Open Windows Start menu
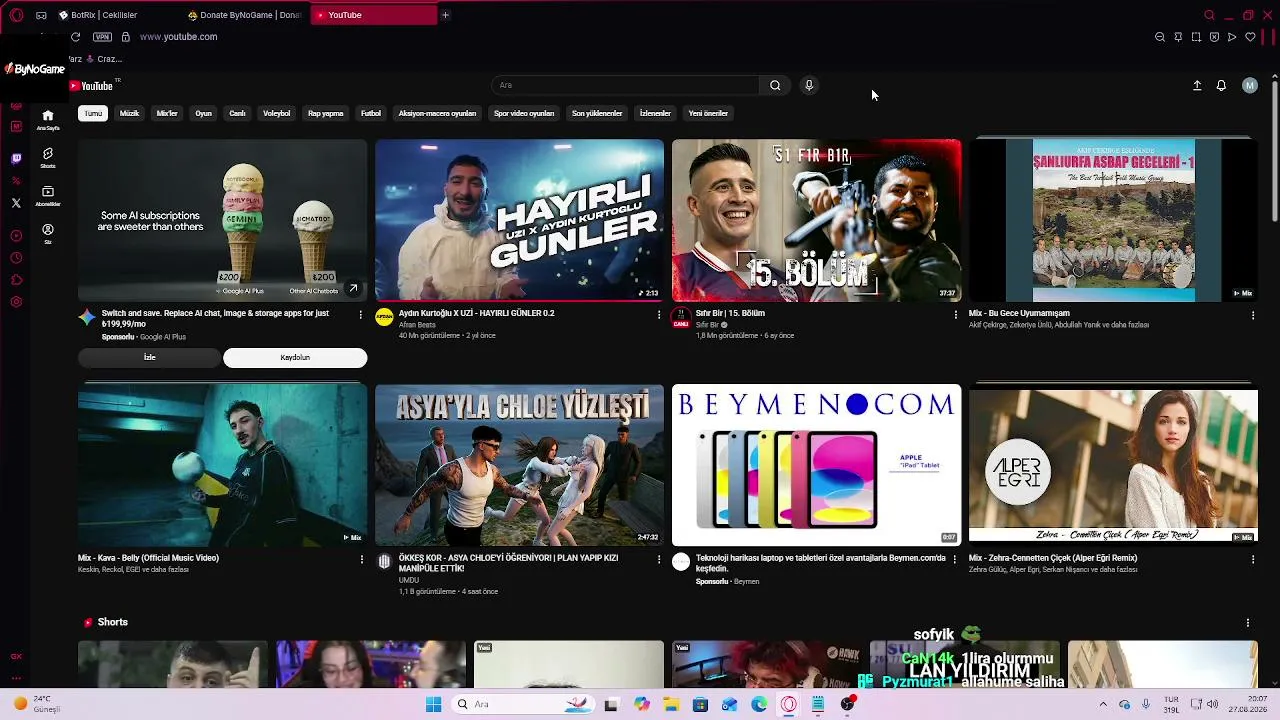This screenshot has height=720, width=1280. pos(433,704)
